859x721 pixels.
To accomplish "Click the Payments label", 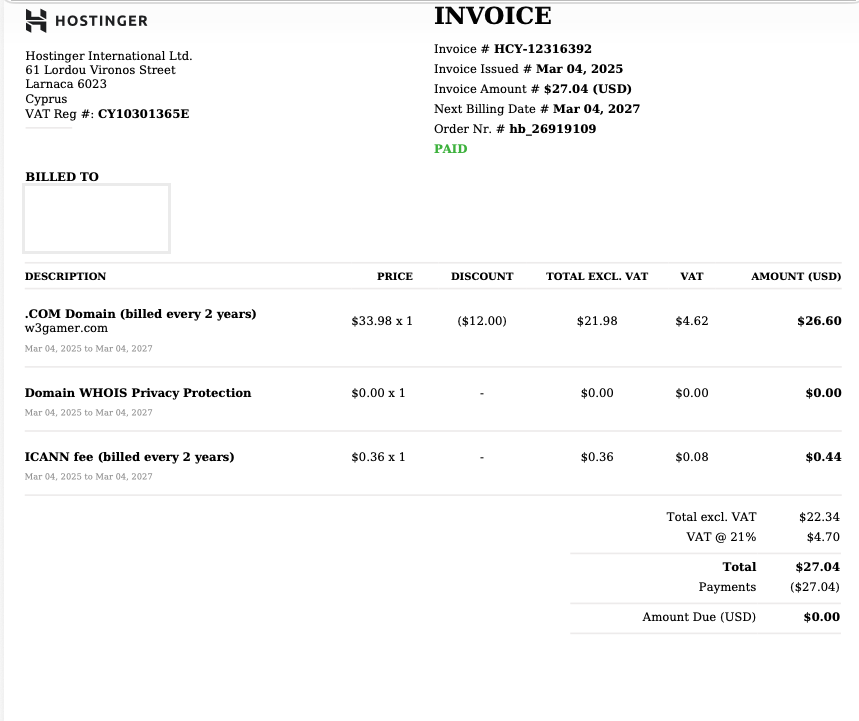I will 727,587.
